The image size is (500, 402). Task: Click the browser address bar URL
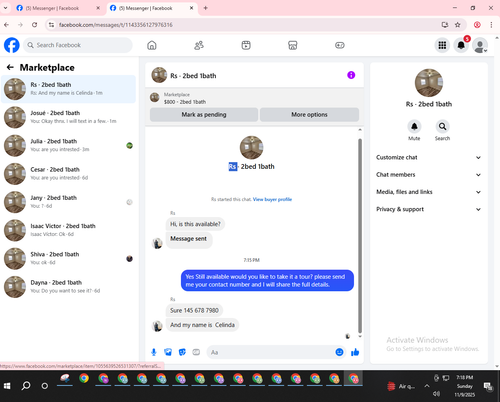(x=116, y=25)
